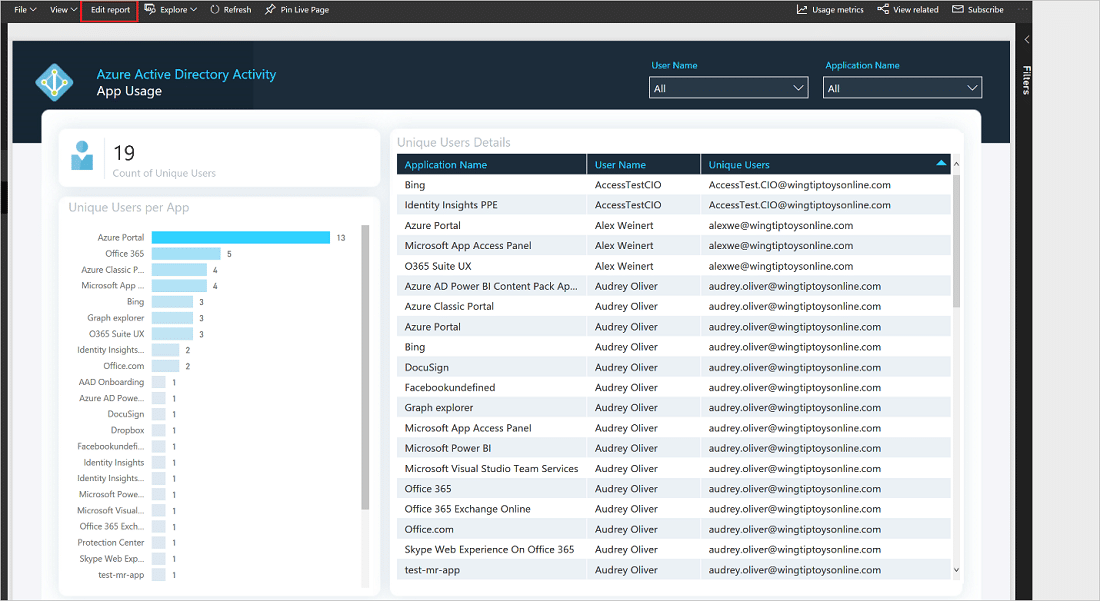
Task: Click table scrollbar down arrow
Action: (x=955, y=570)
